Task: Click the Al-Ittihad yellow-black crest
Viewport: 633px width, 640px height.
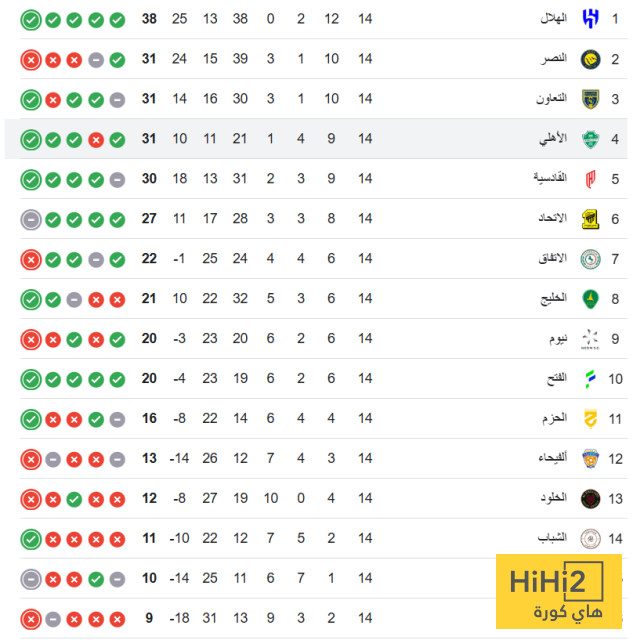Action: (590, 219)
